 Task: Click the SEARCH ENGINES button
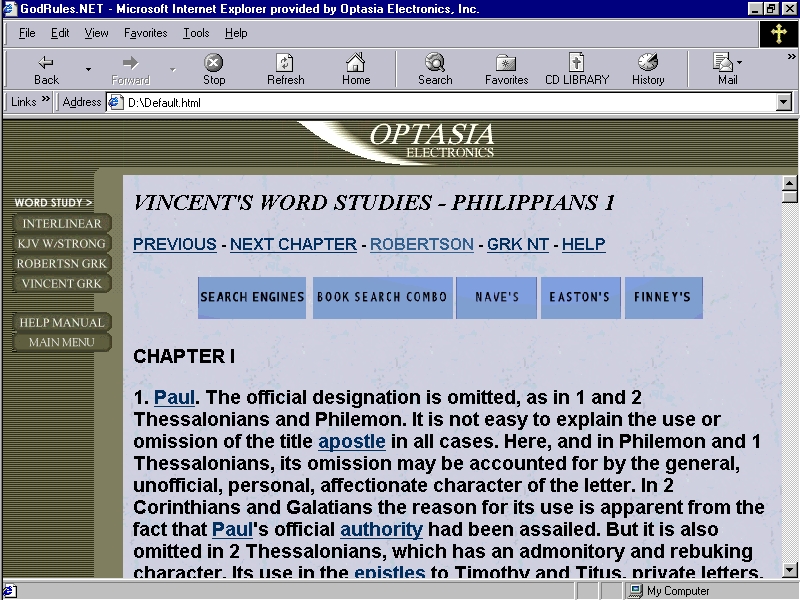(252, 298)
